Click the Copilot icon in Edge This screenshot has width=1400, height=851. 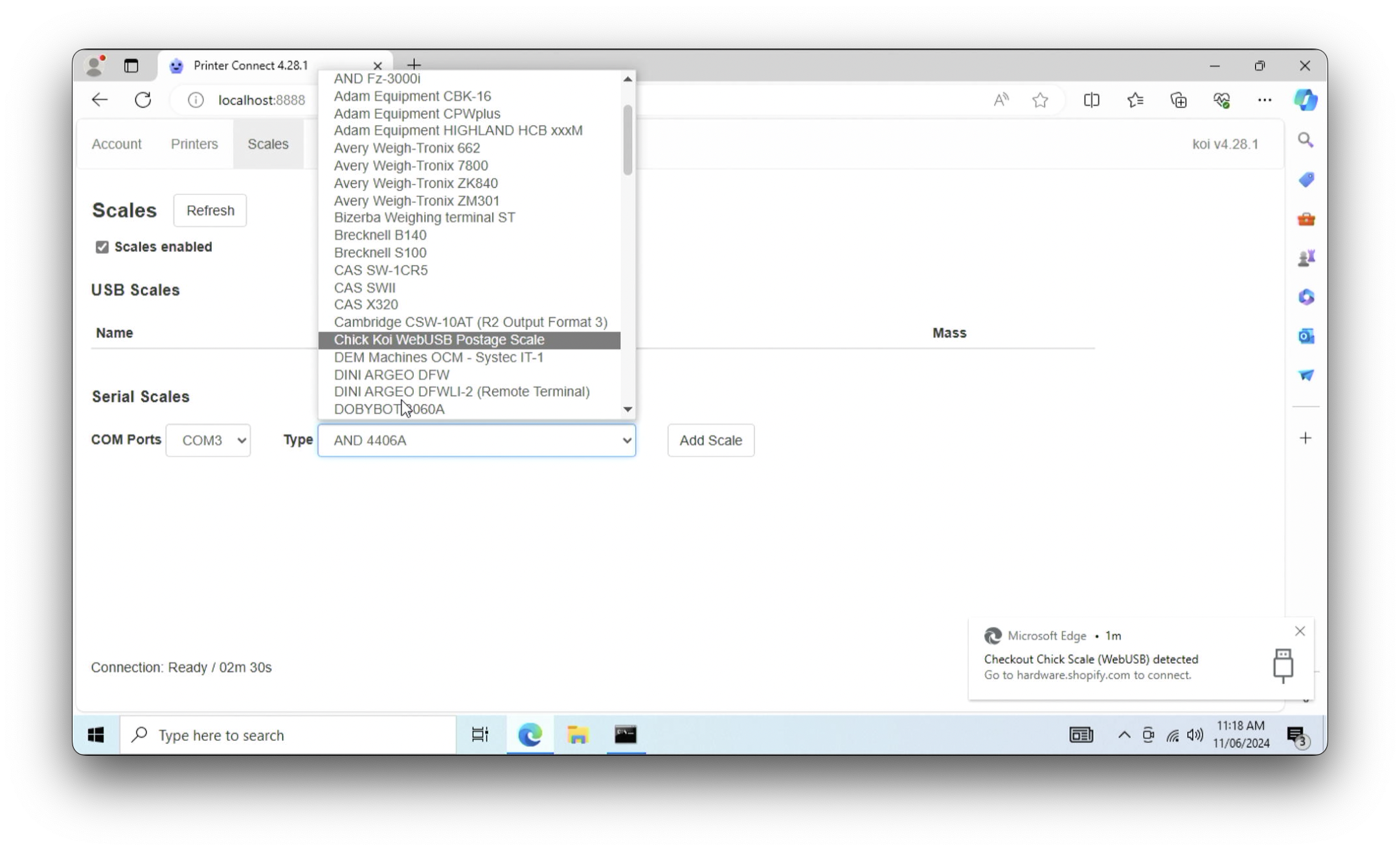point(1305,100)
